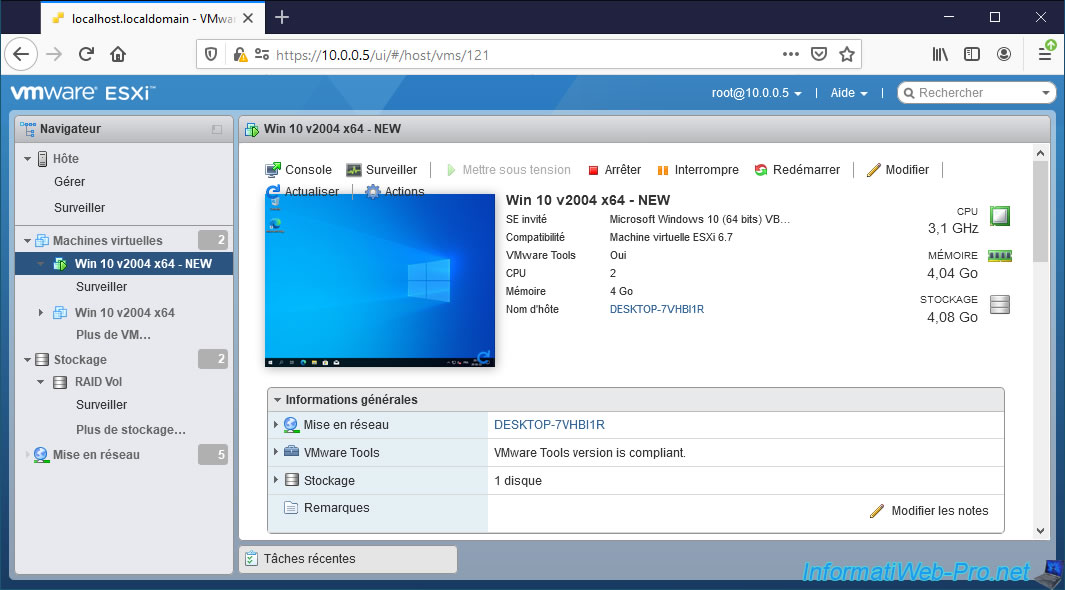This screenshot has width=1065, height=590.
Task: Click the DESKTOP-7VHBI1R network link
Action: pyautogui.click(x=549, y=424)
